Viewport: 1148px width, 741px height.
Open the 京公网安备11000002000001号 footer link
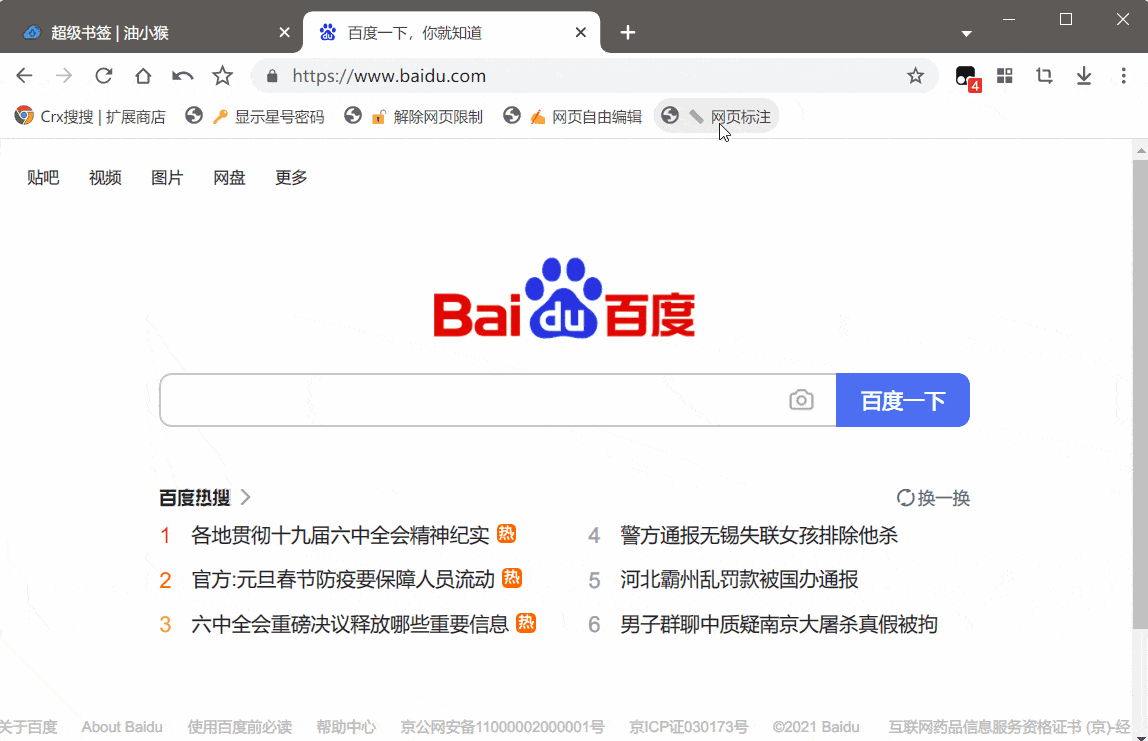pos(502,727)
